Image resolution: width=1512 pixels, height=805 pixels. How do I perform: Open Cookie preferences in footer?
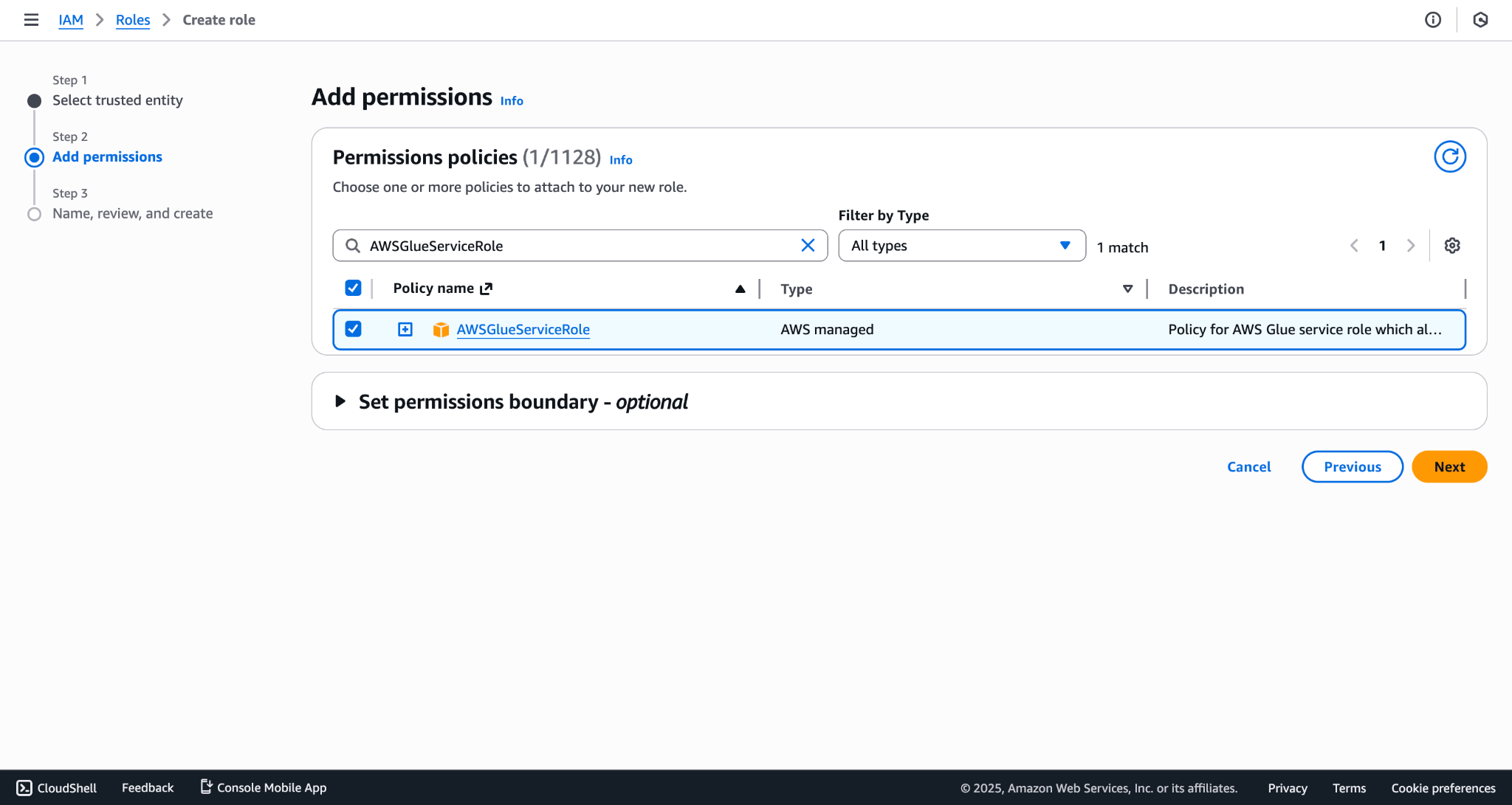[x=1443, y=788]
